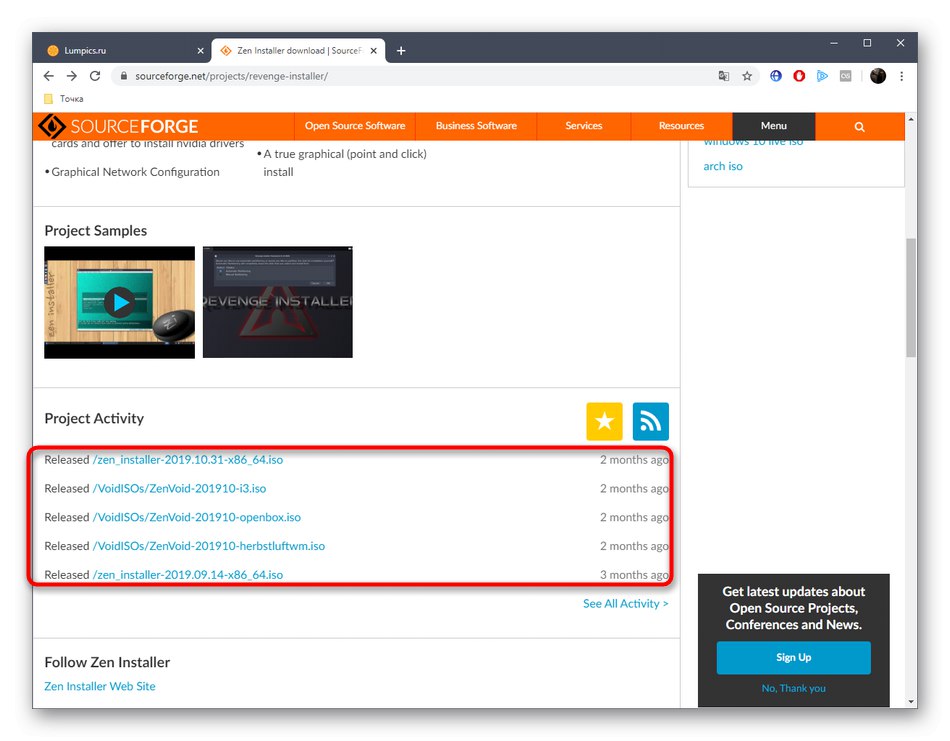Image resolution: width=950 pixels, height=741 pixels.
Task: Click the scrollbar down arrow
Action: click(x=911, y=701)
